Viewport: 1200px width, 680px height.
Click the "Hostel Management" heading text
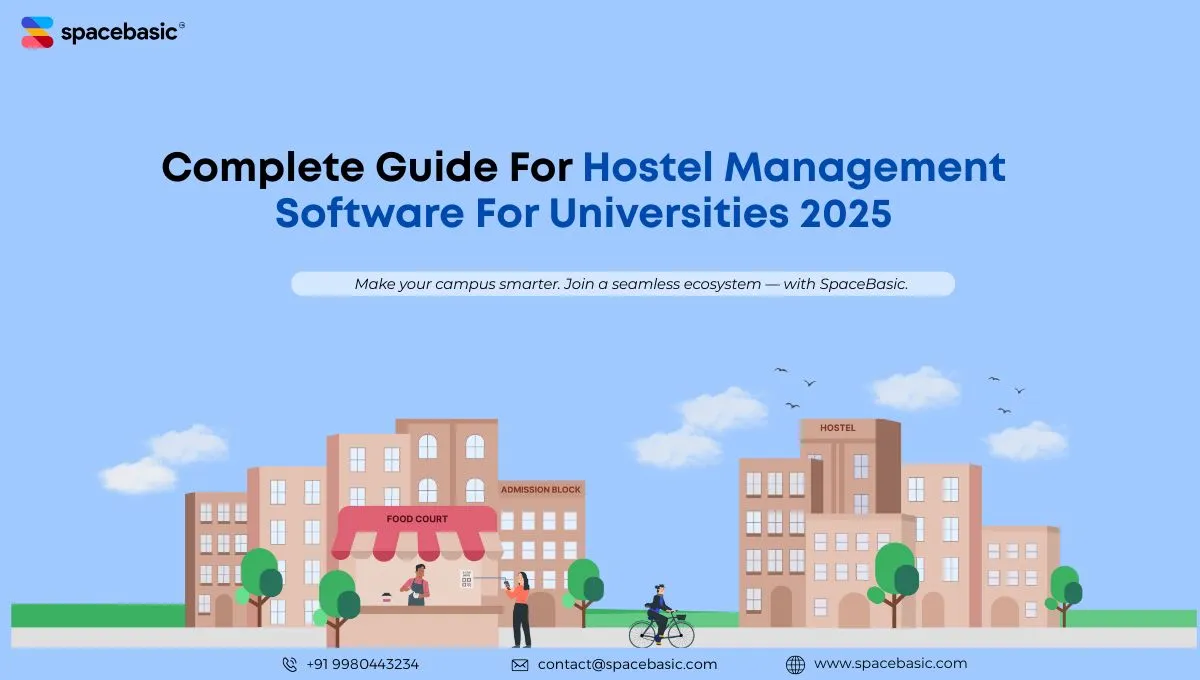795,167
